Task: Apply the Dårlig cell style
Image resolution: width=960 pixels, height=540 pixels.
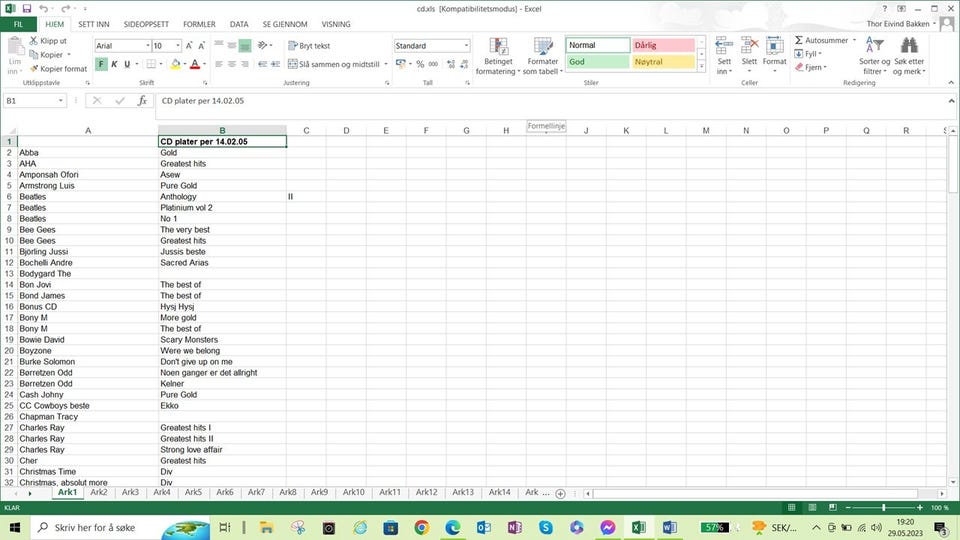Action: point(663,45)
